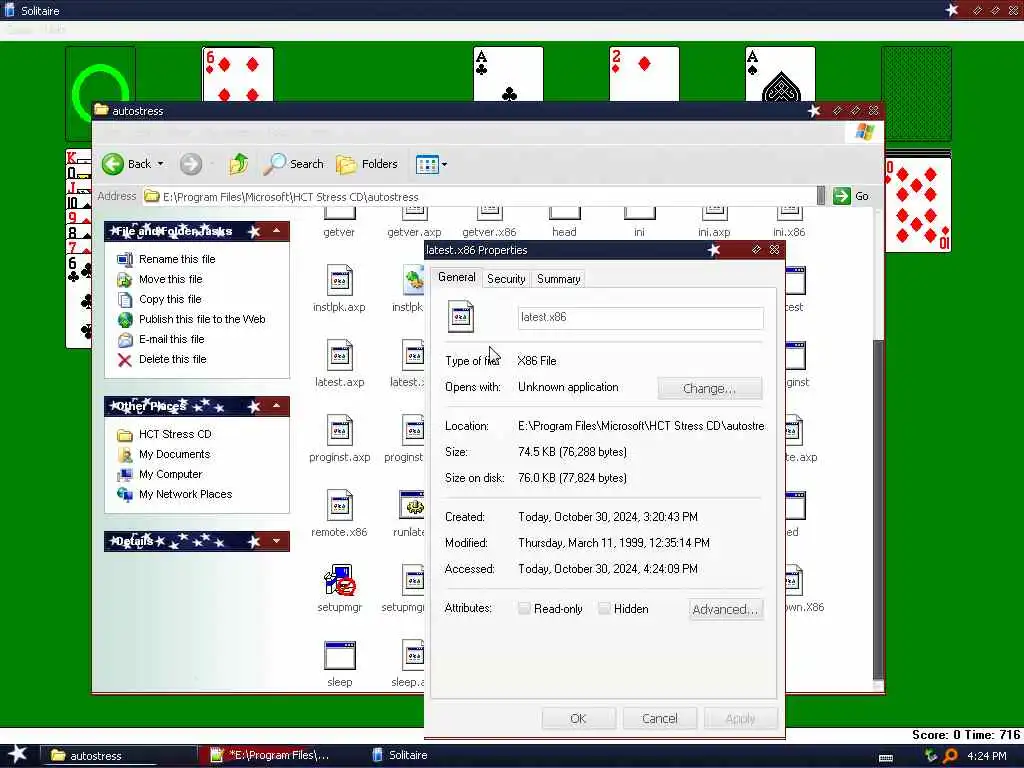Open My Network Places link

coord(185,494)
